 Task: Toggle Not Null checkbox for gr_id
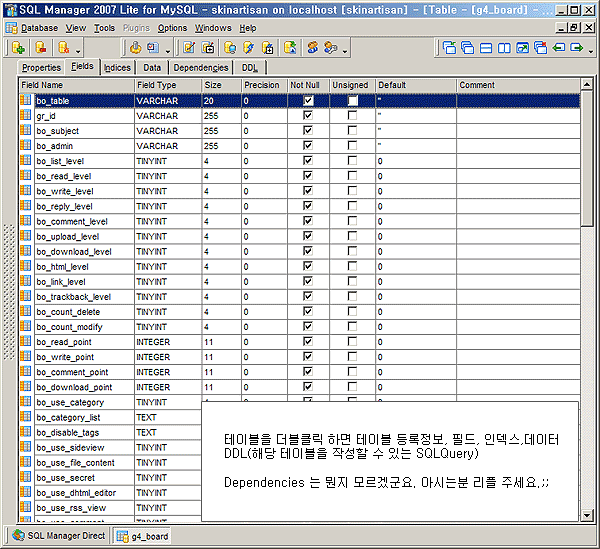point(308,116)
